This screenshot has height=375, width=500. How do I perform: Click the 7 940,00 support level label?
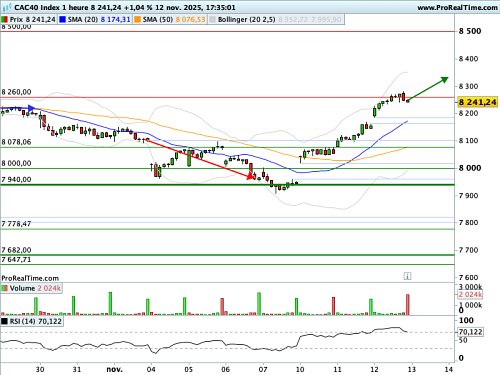coord(16,180)
